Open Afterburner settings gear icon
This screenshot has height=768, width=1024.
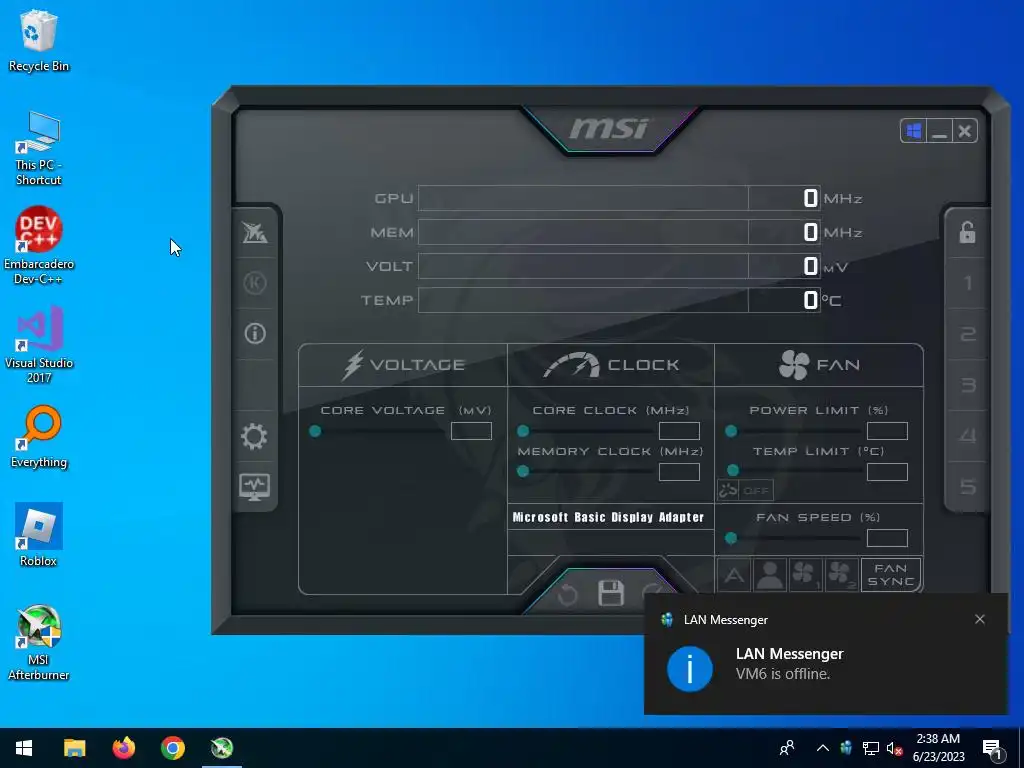point(255,436)
